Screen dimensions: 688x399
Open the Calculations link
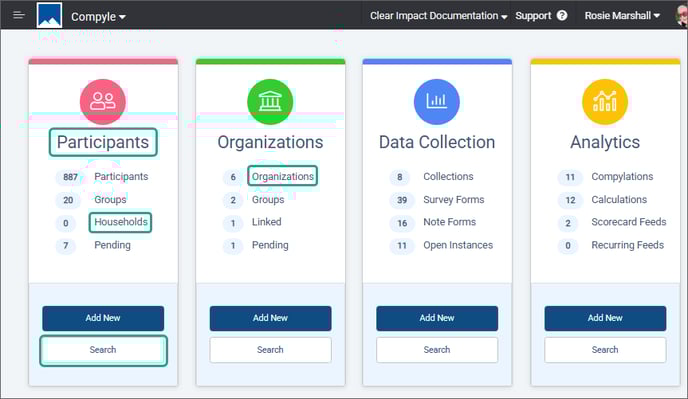click(x=619, y=199)
